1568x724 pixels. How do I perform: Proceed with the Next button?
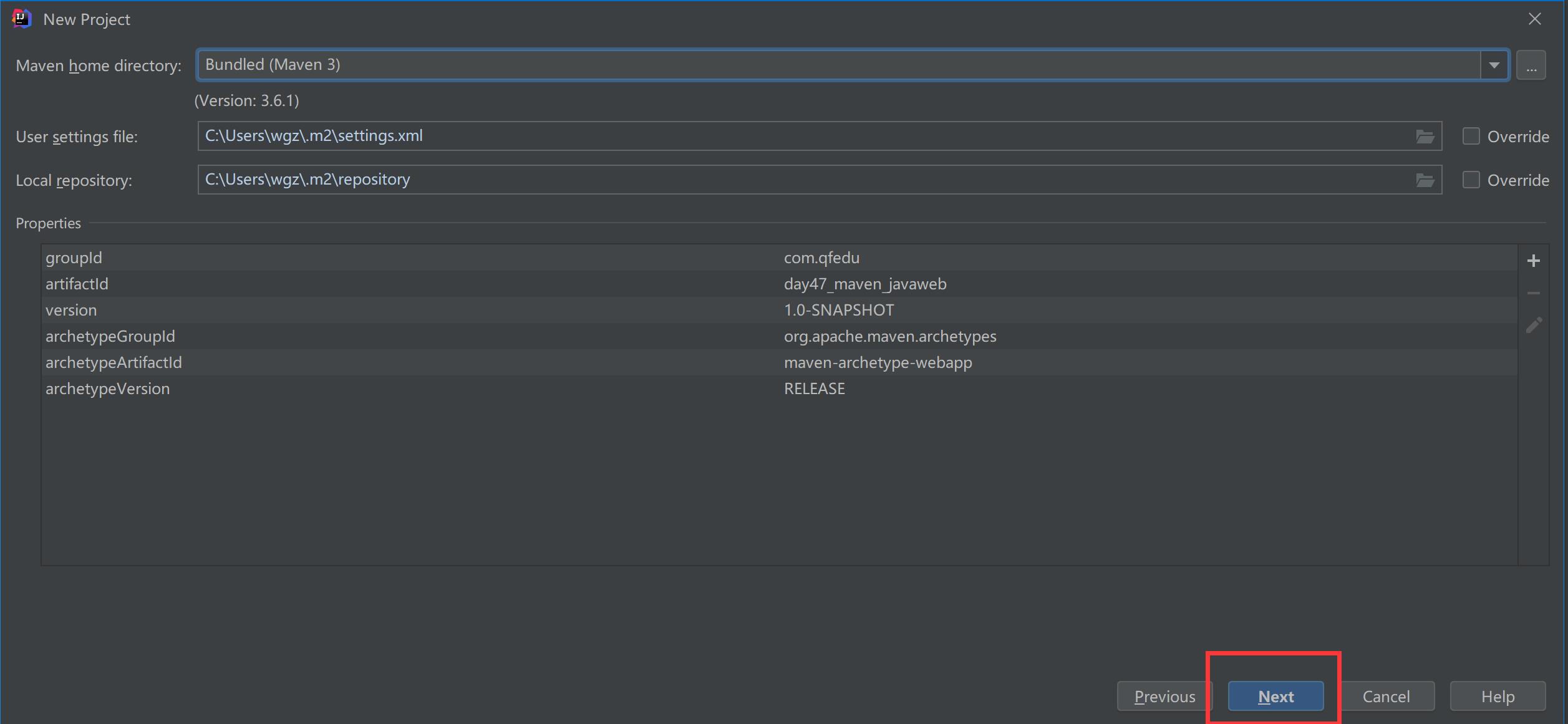[x=1275, y=696]
